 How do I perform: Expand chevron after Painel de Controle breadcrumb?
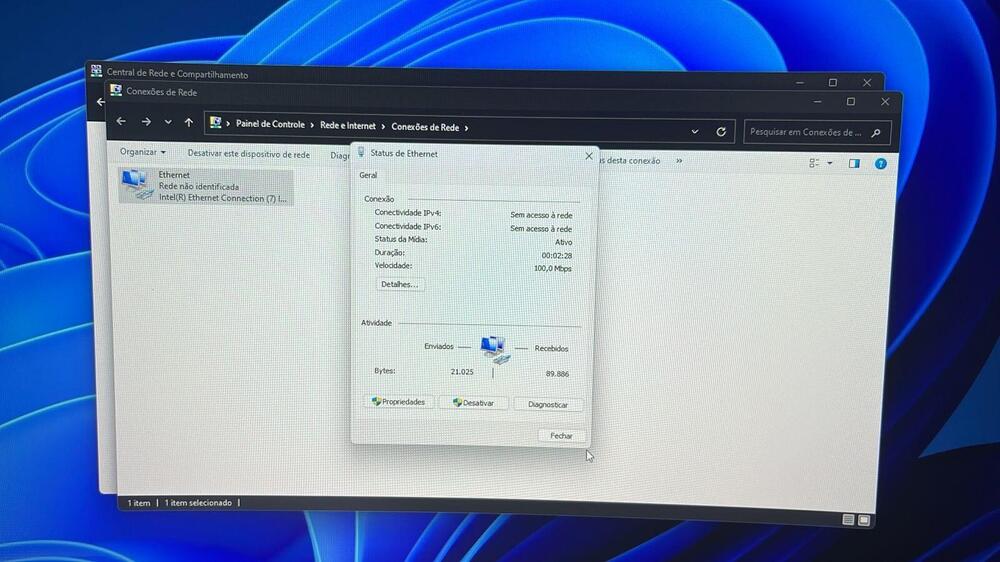312,126
